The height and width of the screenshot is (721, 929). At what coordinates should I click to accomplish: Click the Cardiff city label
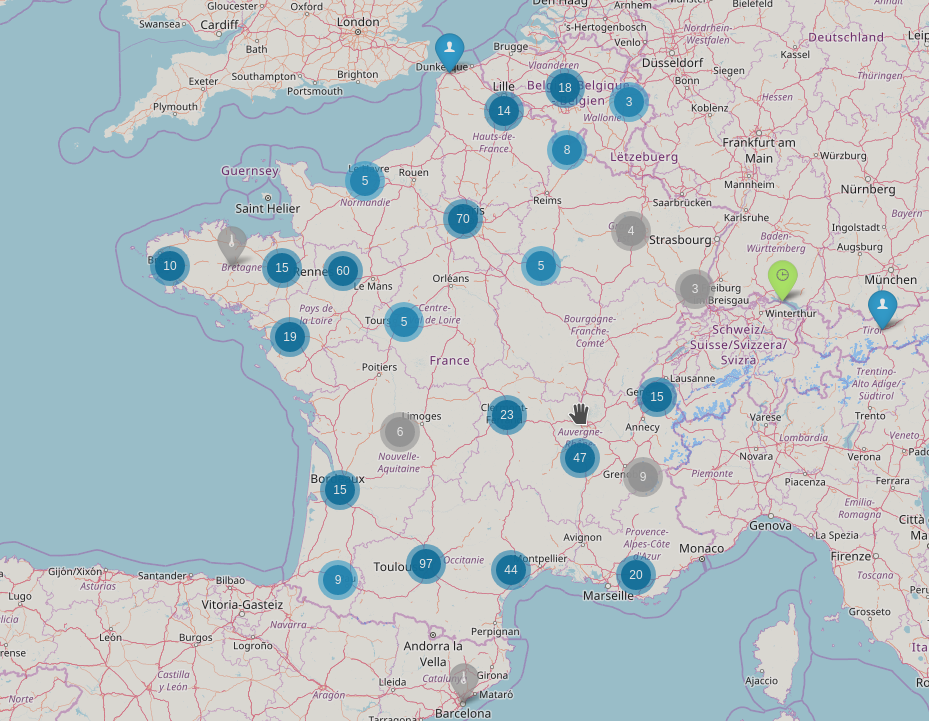(x=219, y=25)
